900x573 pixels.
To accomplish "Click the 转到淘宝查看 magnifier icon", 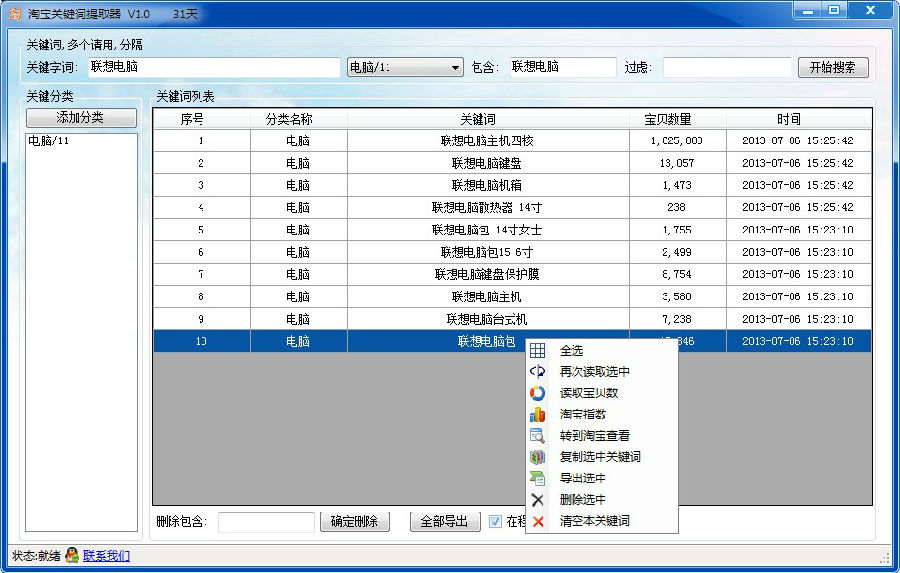I will (x=538, y=436).
